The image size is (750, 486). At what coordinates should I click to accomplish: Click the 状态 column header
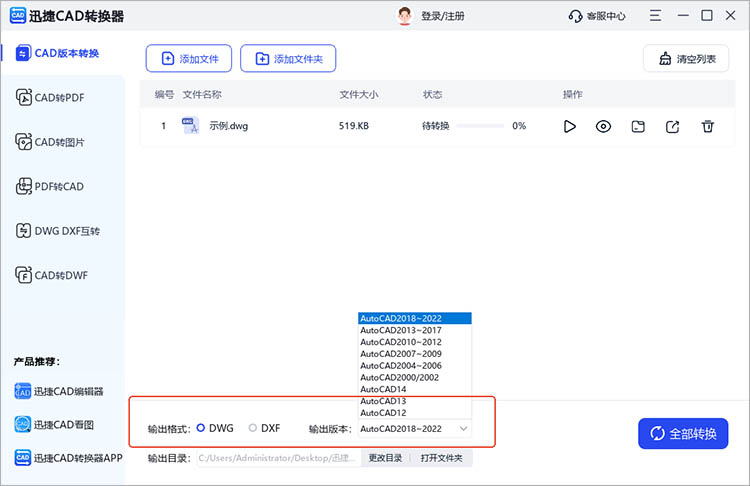432,94
